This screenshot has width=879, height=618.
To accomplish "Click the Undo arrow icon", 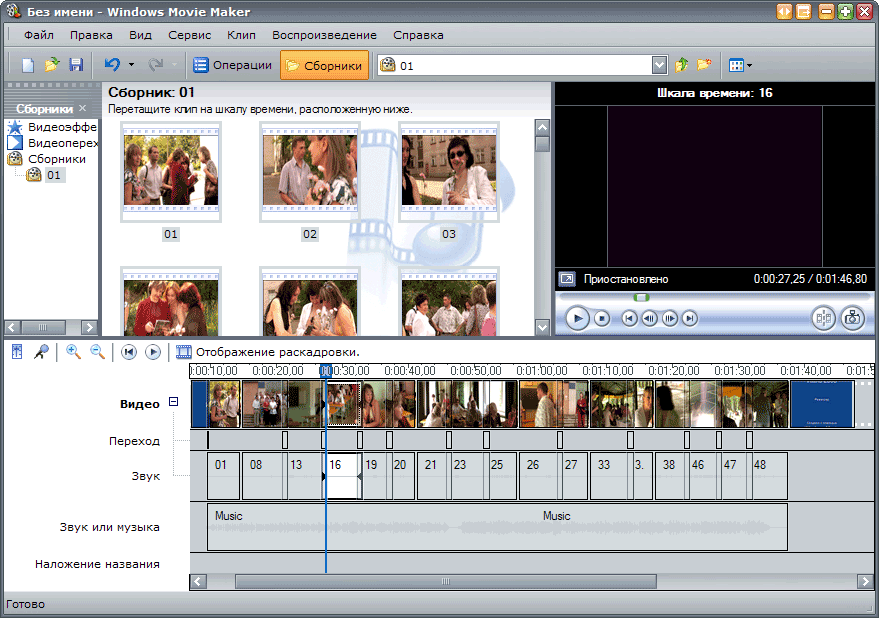I will coord(112,65).
